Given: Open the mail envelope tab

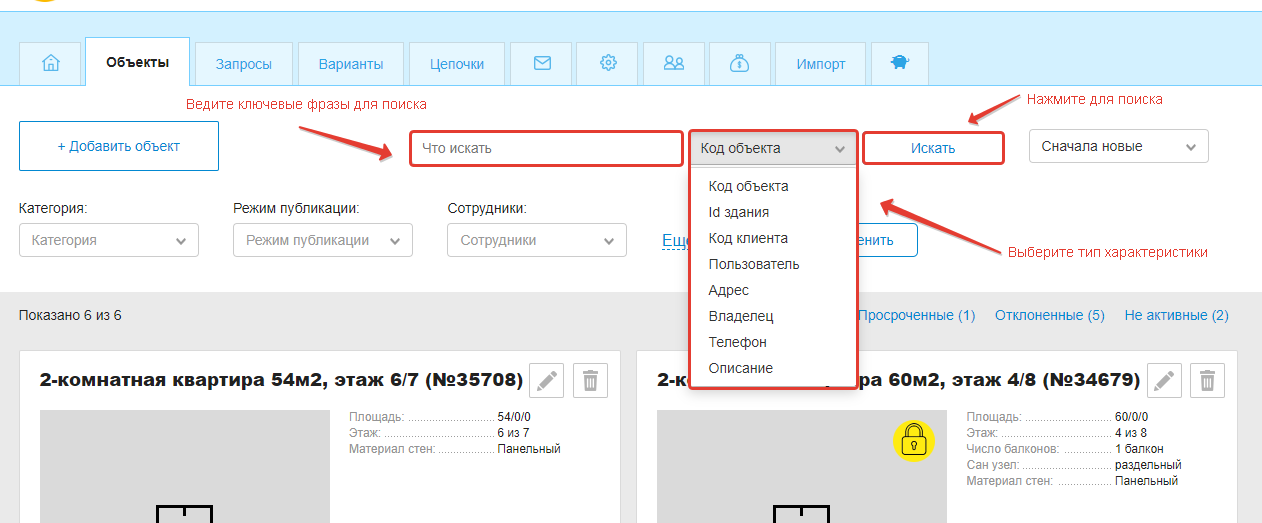Looking at the screenshot, I should click(542, 63).
